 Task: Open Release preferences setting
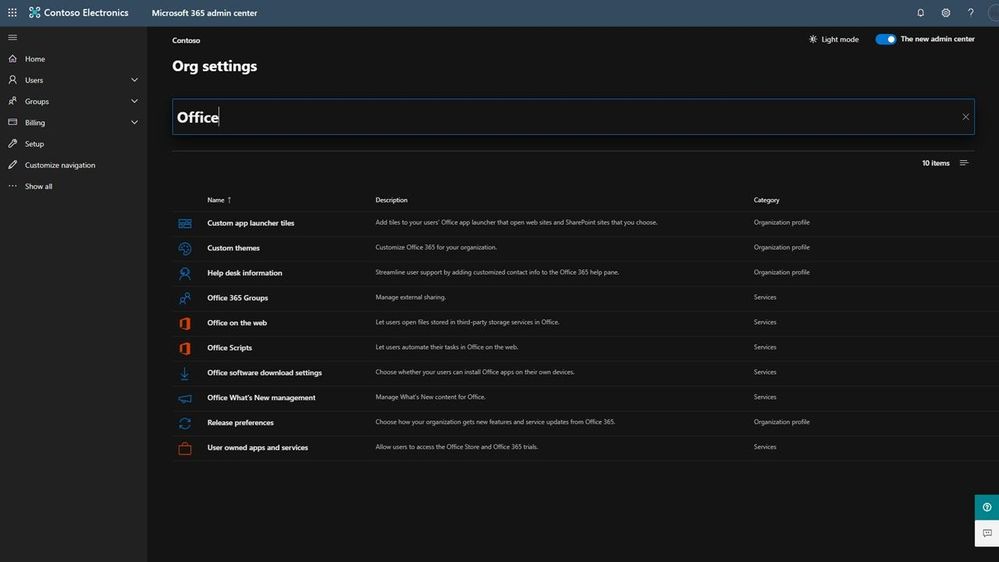click(240, 423)
